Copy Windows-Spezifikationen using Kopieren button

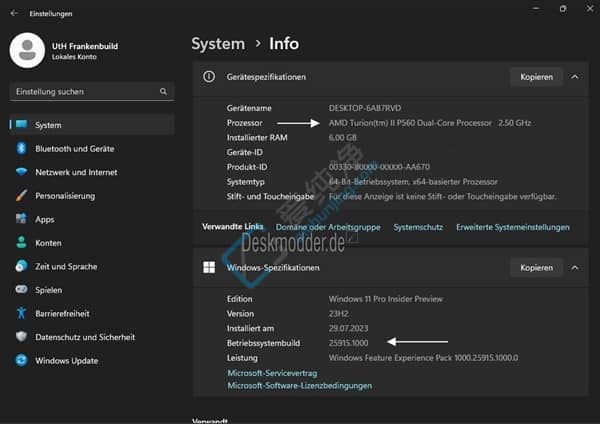536,268
